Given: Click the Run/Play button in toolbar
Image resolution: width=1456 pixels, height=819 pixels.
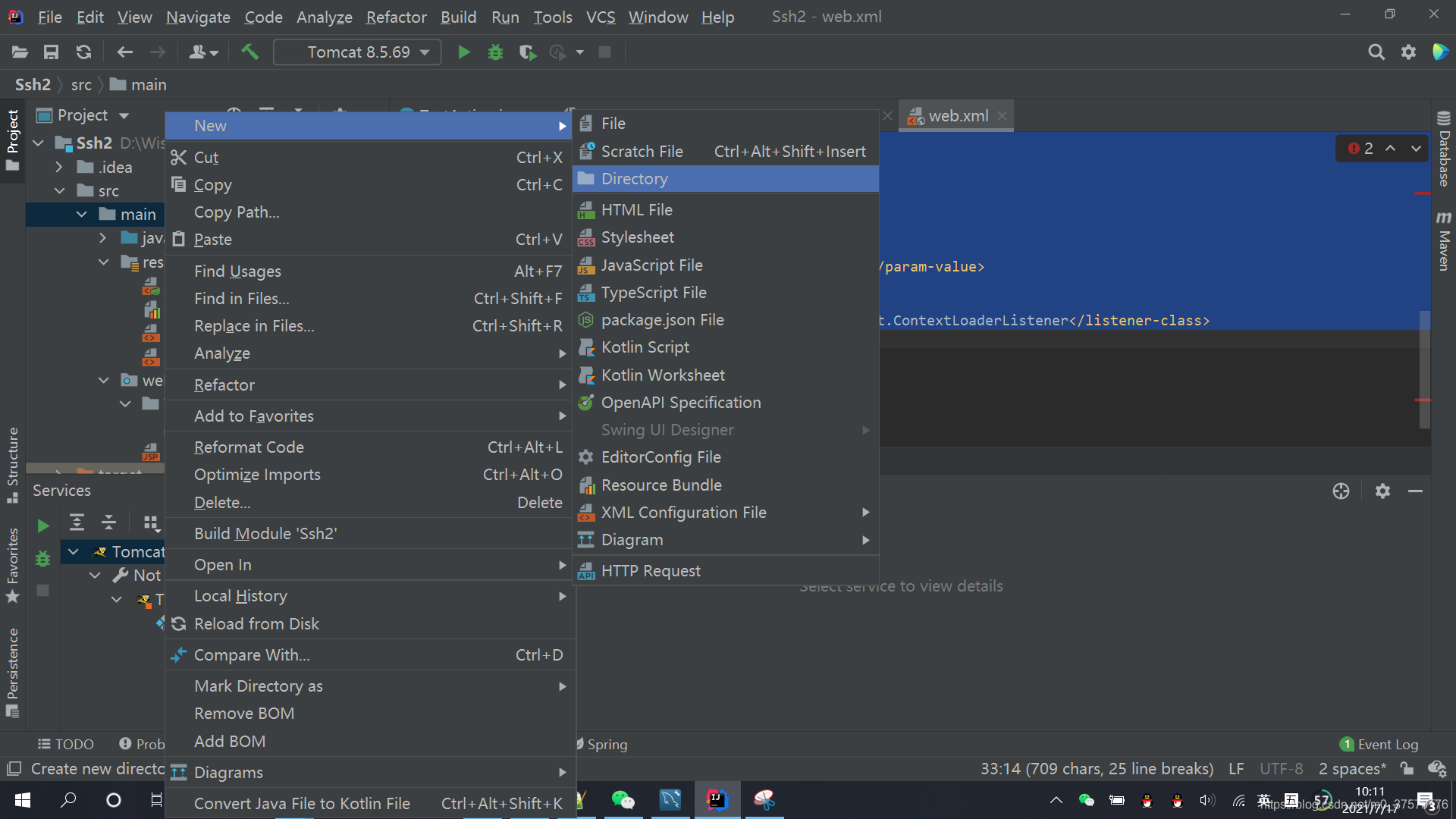Looking at the screenshot, I should 462,52.
